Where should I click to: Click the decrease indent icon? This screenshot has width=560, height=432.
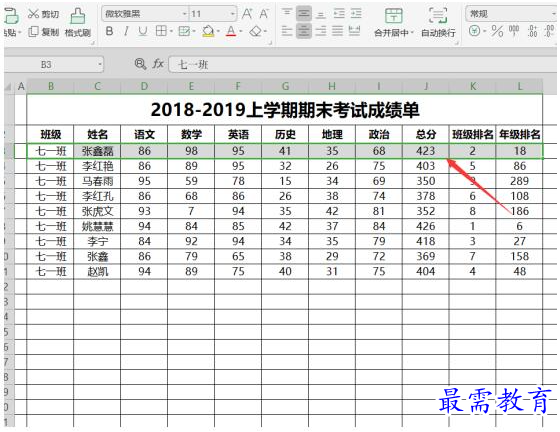pos(339,14)
